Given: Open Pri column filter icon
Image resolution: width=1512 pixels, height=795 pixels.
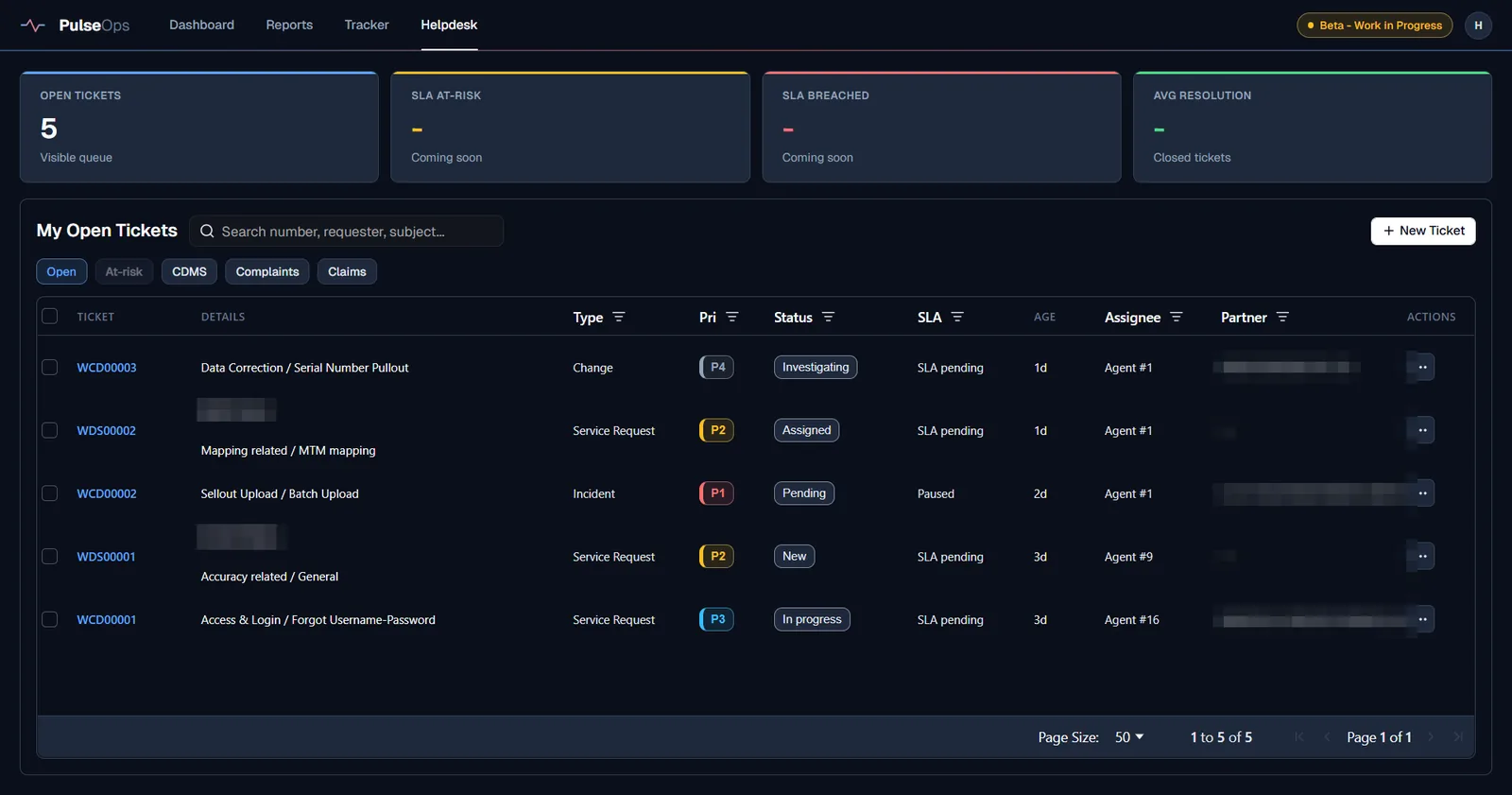Looking at the screenshot, I should pyautogui.click(x=732, y=317).
